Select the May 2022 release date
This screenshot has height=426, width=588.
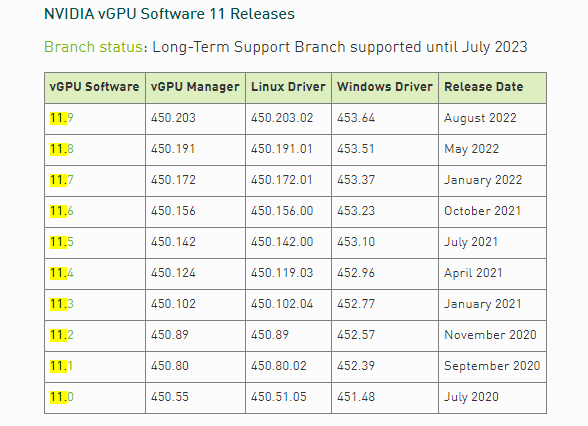pyautogui.click(x=472, y=149)
